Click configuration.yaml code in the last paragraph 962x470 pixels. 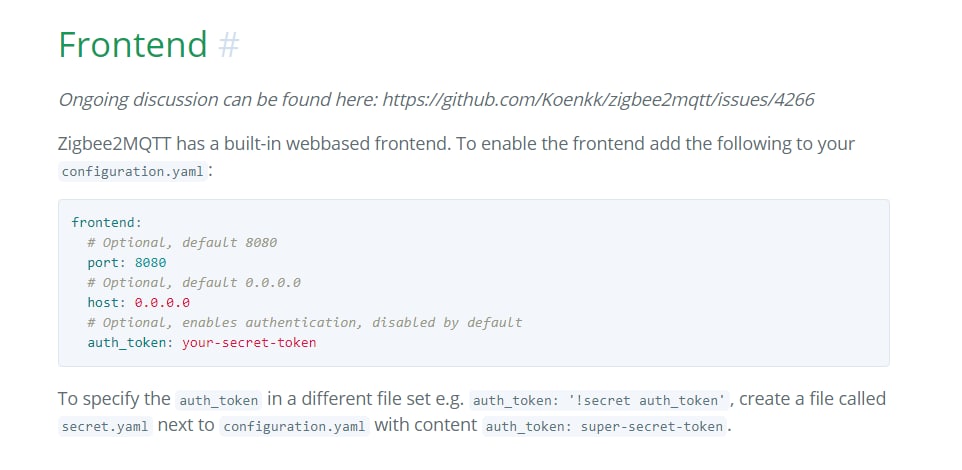pyautogui.click(x=294, y=426)
